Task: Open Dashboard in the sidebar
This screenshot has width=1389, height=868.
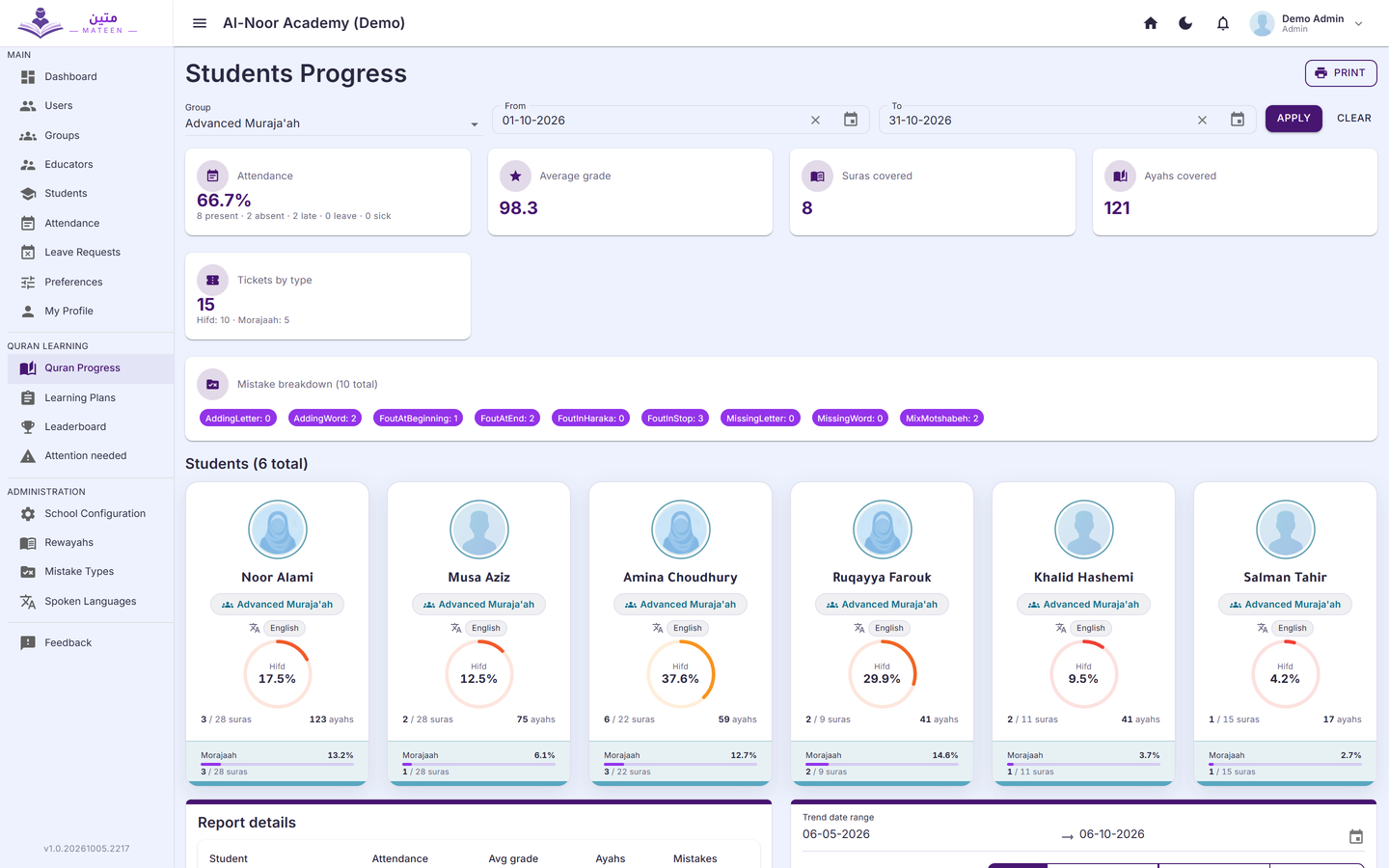Action: (x=87, y=77)
